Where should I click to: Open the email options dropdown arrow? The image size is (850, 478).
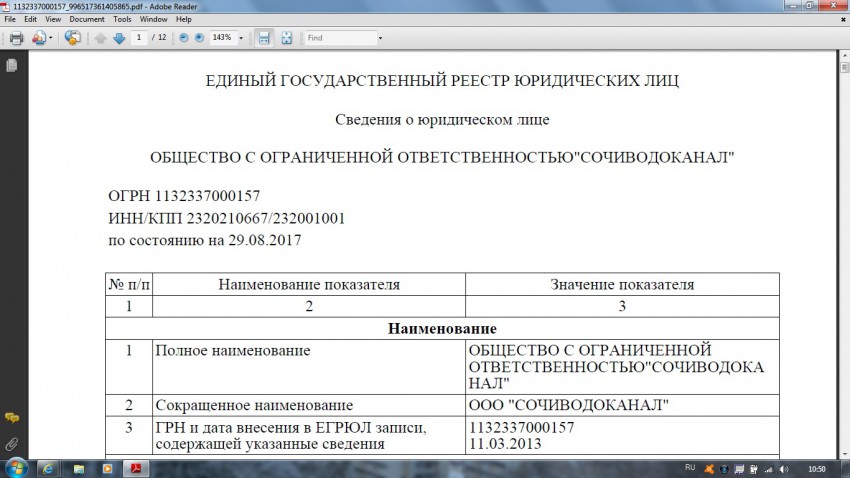(52, 38)
